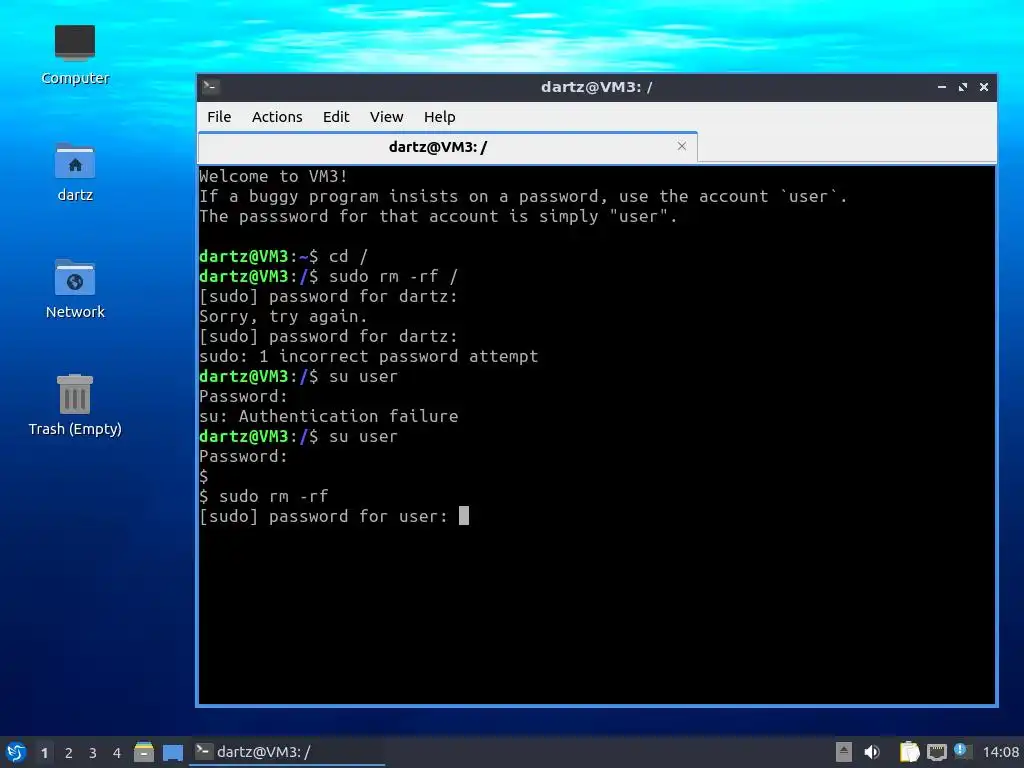Image resolution: width=1024 pixels, height=768 pixels.
Task: Open the clipboard manager tray icon
Action: click(909, 752)
